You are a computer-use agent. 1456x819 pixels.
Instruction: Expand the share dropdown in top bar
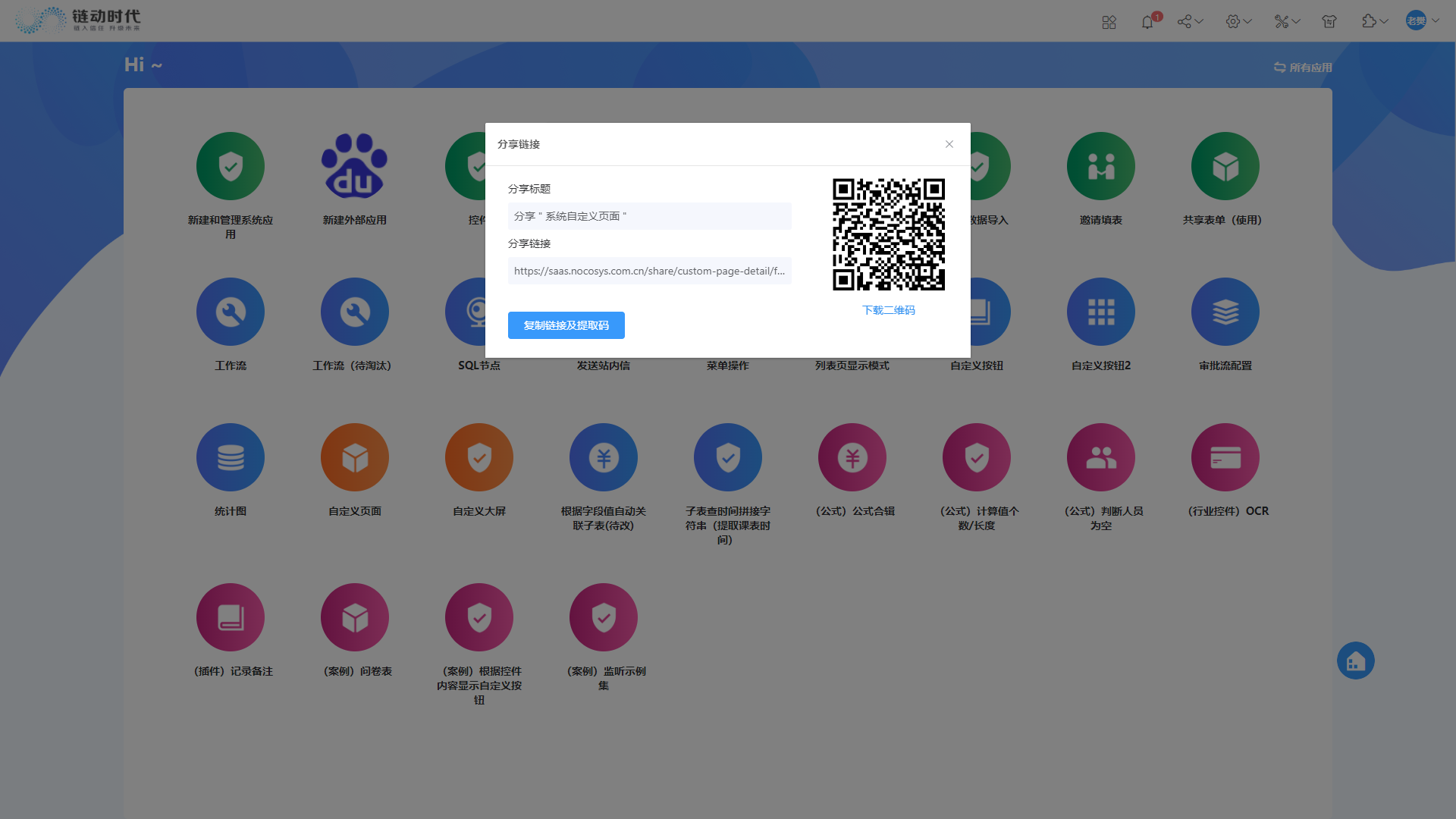point(1190,22)
